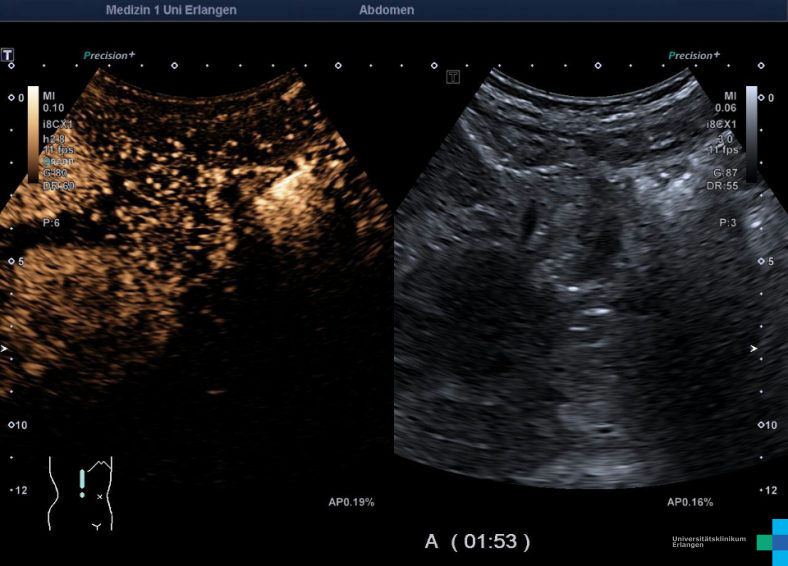This screenshot has height=566, width=788.
Task: Click the 0 depth marker on right scale
Action: pyautogui.click(x=768, y=98)
